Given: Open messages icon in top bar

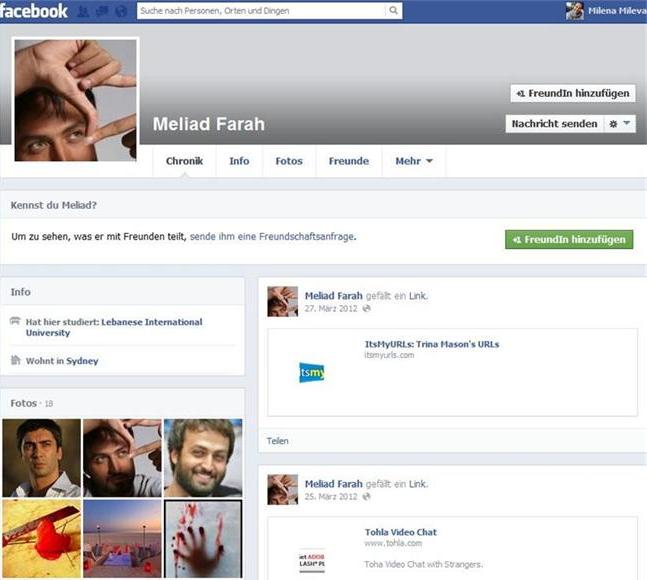Looking at the screenshot, I should [x=102, y=12].
